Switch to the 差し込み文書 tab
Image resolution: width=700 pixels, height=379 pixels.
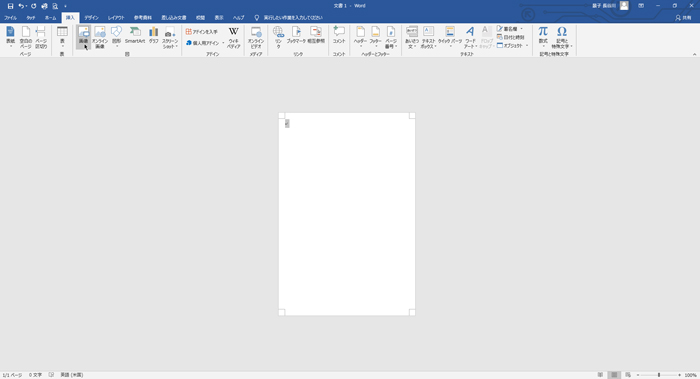tap(174, 18)
